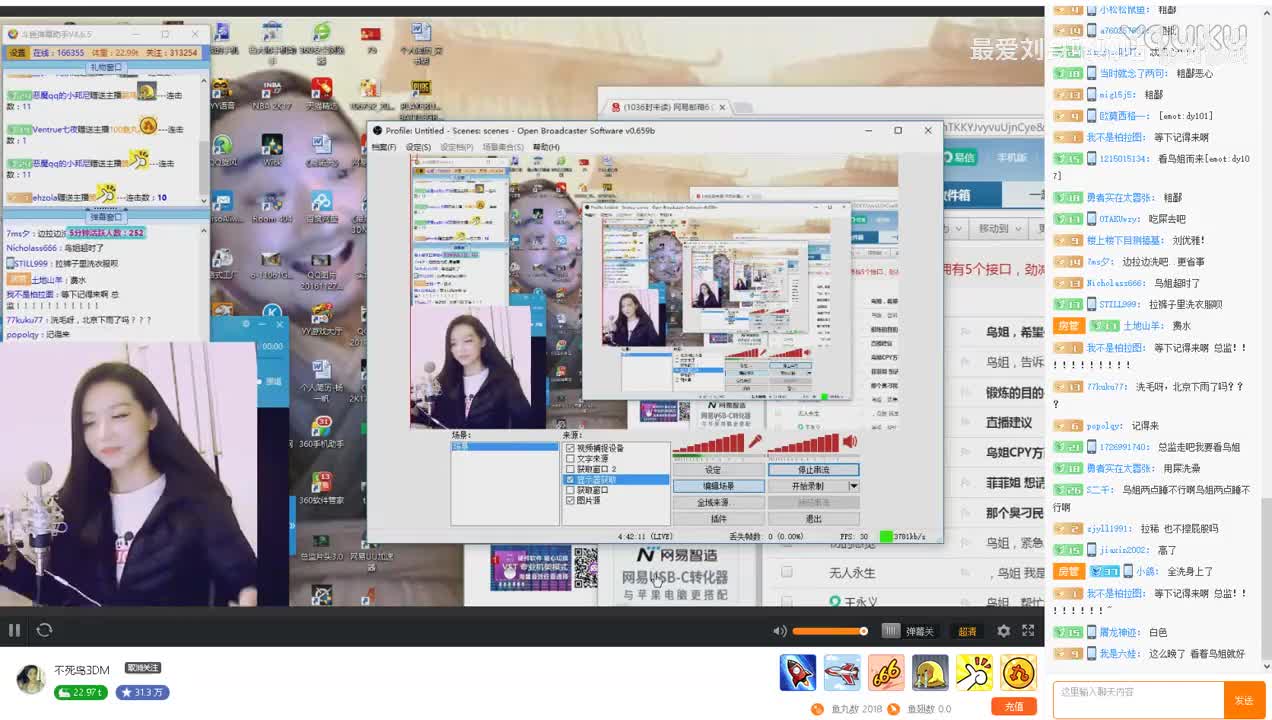Switch the player to fullscreen mode
This screenshot has width=1272, height=720.
1028,631
